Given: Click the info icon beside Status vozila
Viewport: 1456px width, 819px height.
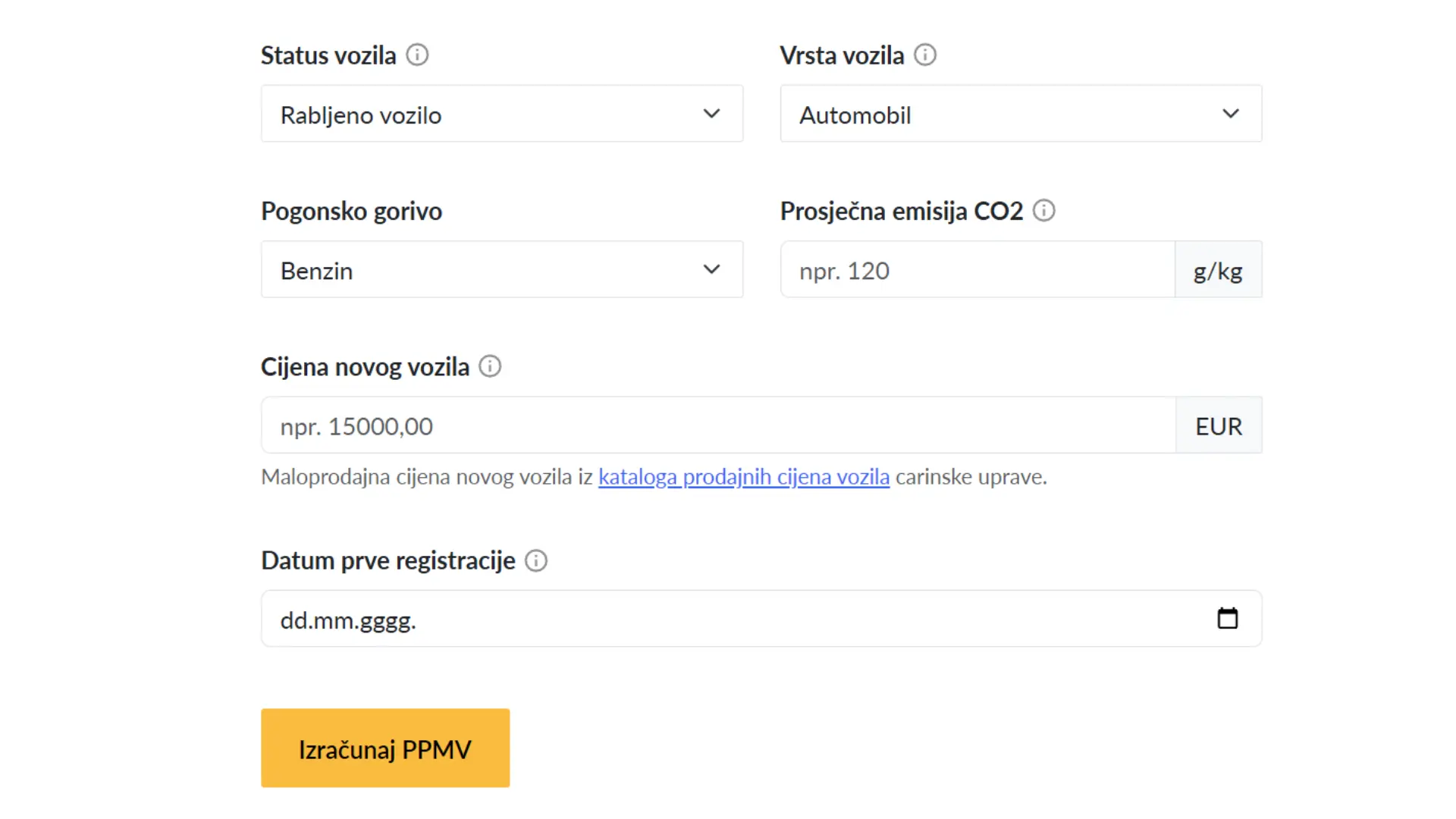Looking at the screenshot, I should (417, 55).
